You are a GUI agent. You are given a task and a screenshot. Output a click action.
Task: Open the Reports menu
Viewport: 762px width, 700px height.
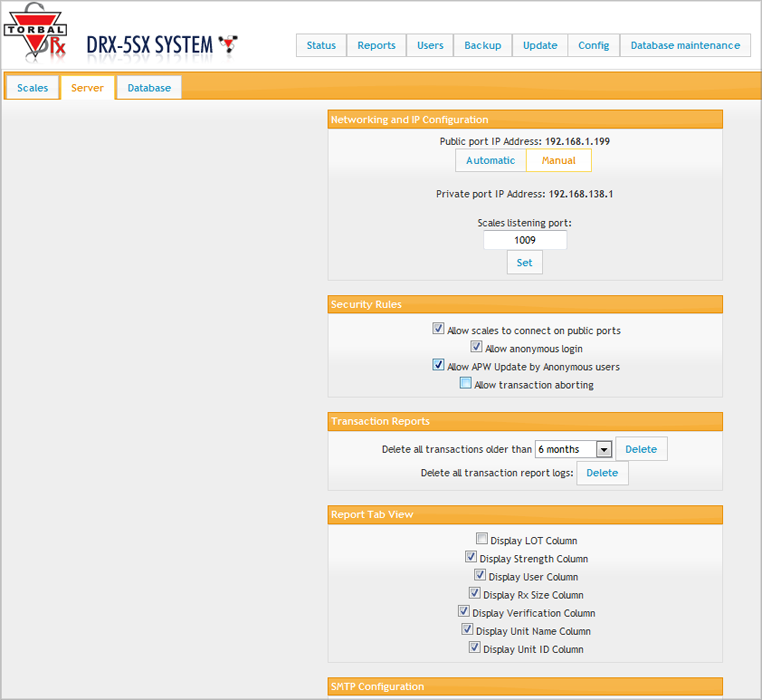(x=376, y=45)
